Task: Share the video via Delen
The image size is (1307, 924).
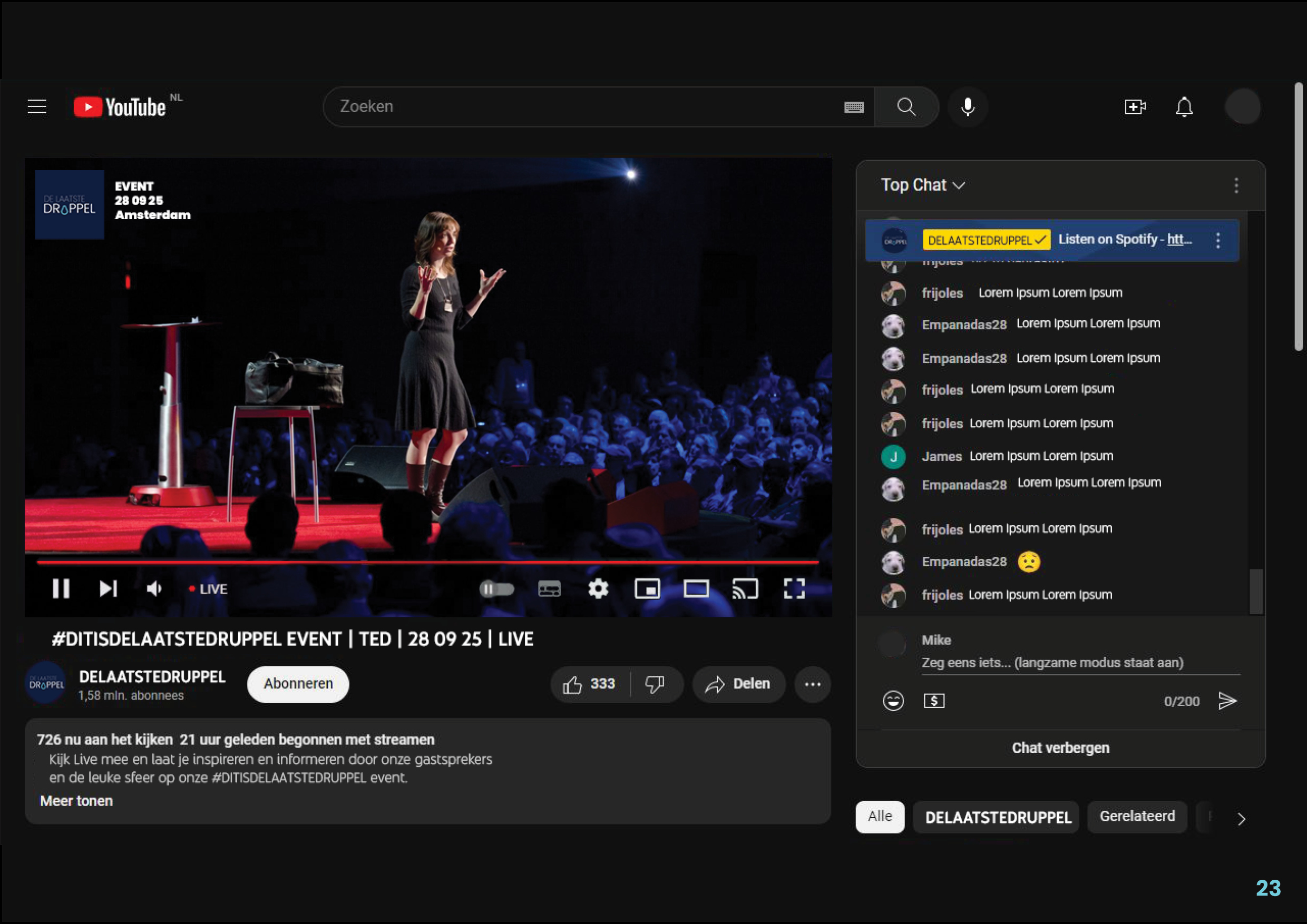Action: tap(738, 684)
